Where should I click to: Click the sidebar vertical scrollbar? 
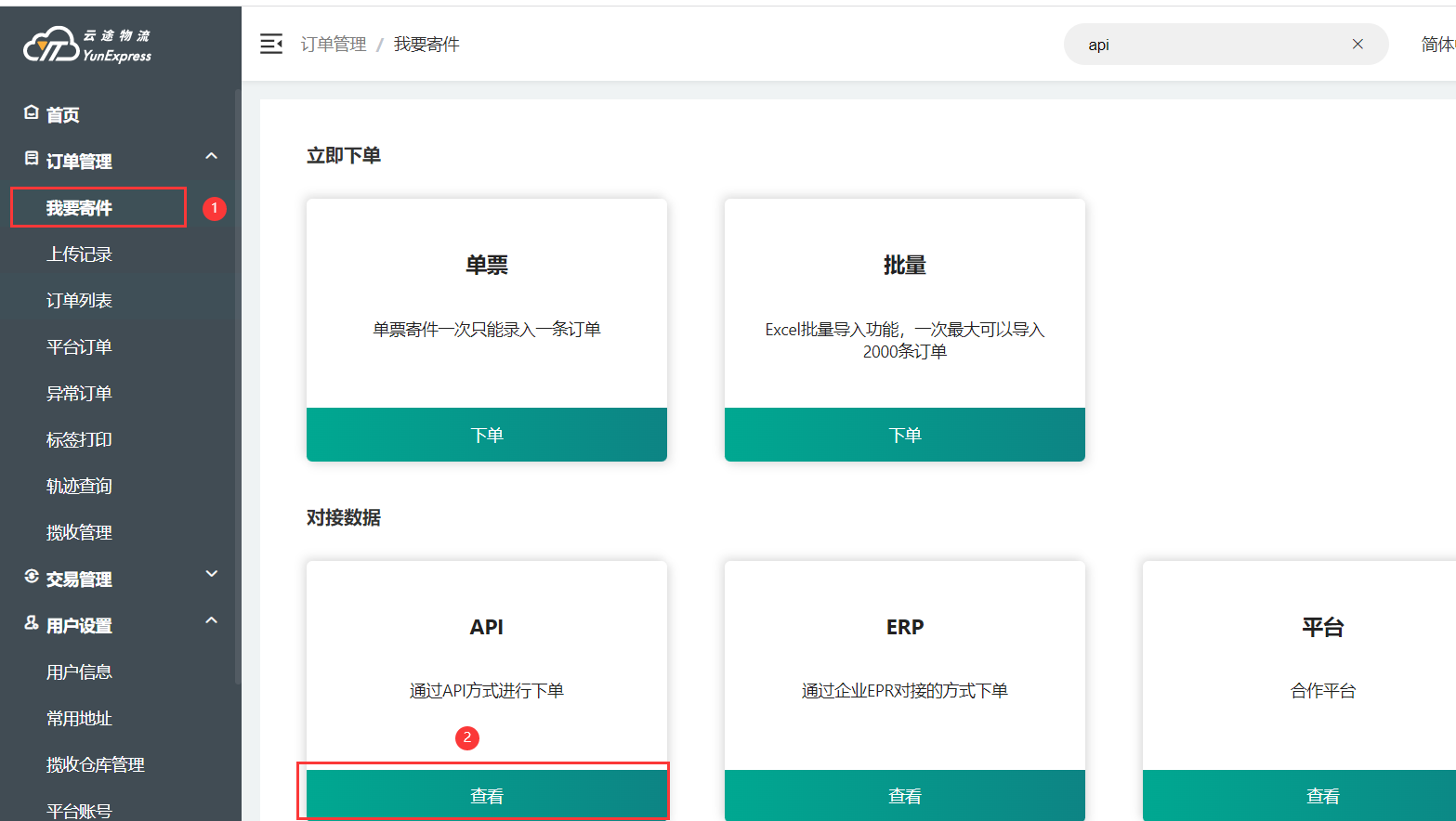point(238,385)
